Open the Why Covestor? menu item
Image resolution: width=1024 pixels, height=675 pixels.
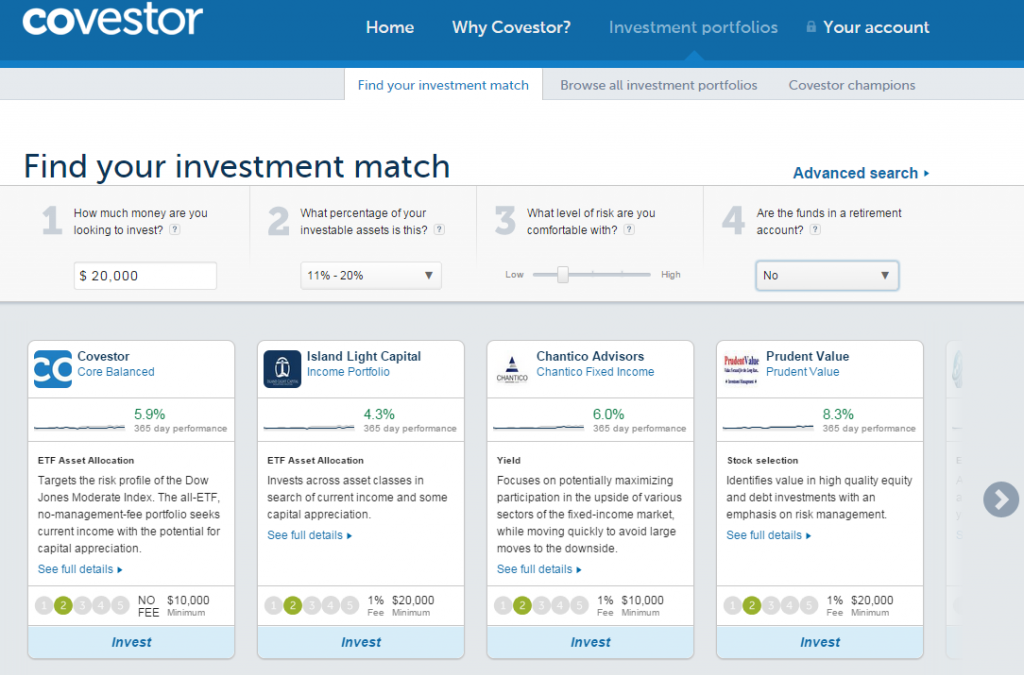511,27
